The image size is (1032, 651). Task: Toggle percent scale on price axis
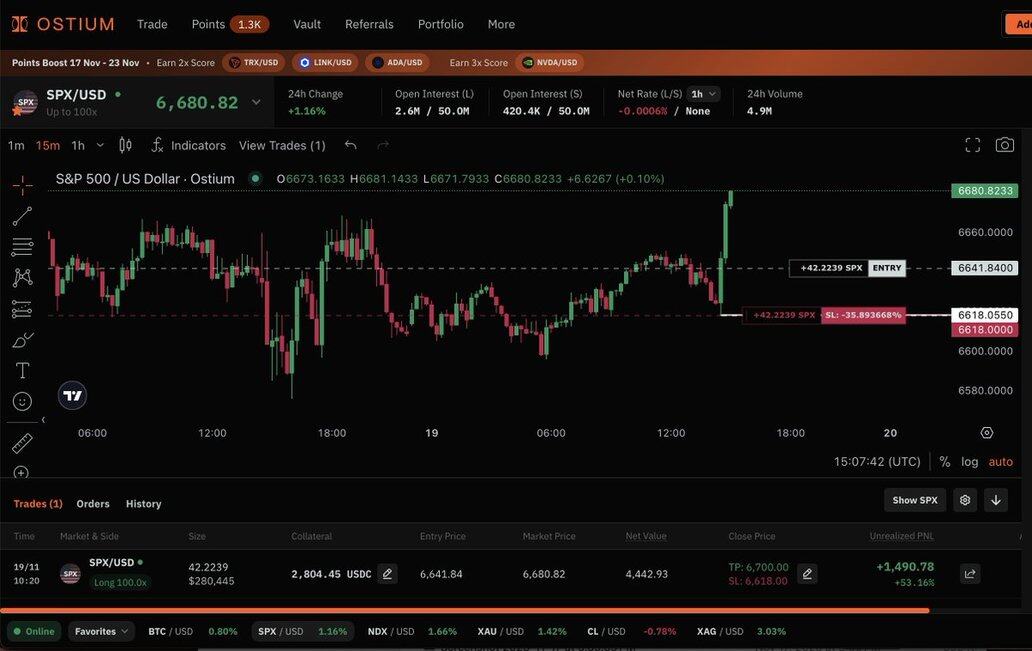pos(944,462)
